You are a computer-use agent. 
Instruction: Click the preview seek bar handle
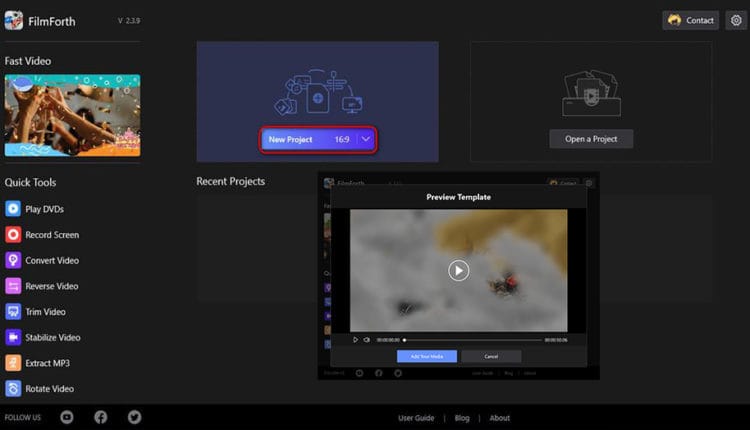click(404, 340)
